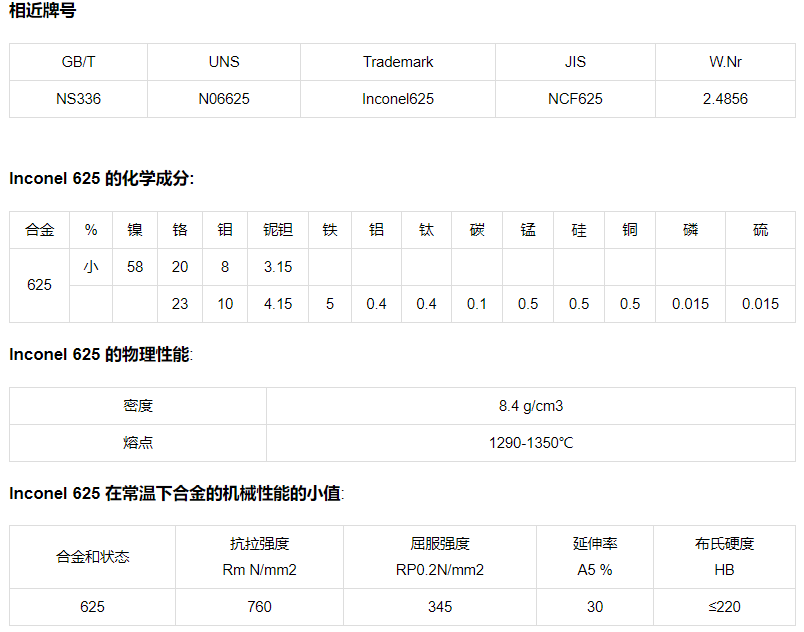Viewport: 804px width, 632px height.
Task: Click the yield strength value 345
Action: tap(440, 607)
